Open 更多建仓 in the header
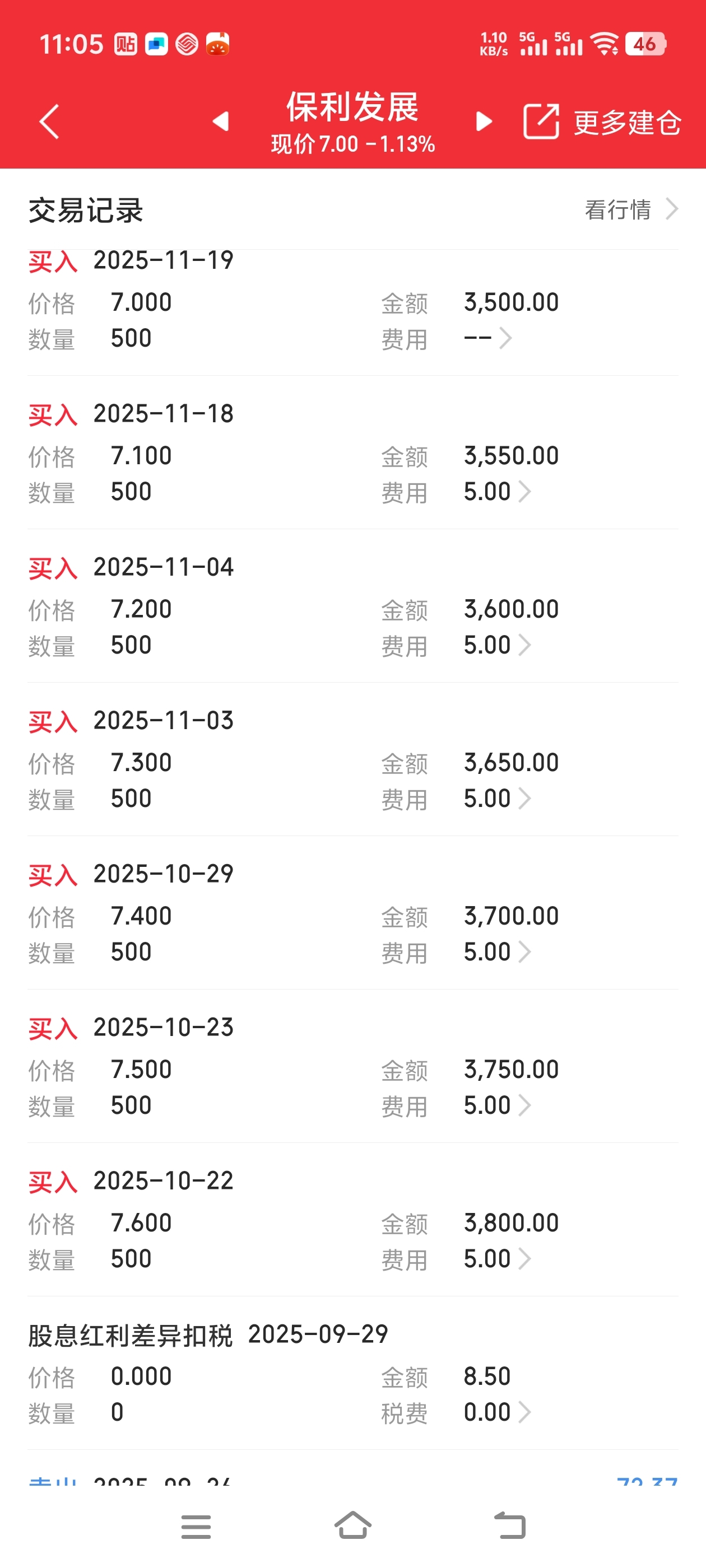 [x=628, y=122]
